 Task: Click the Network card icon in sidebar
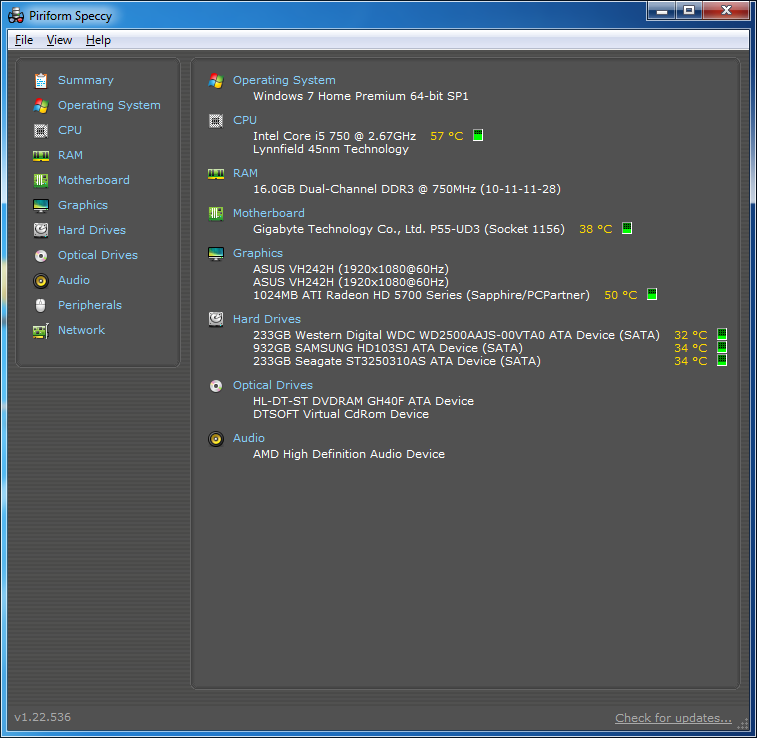(41, 331)
